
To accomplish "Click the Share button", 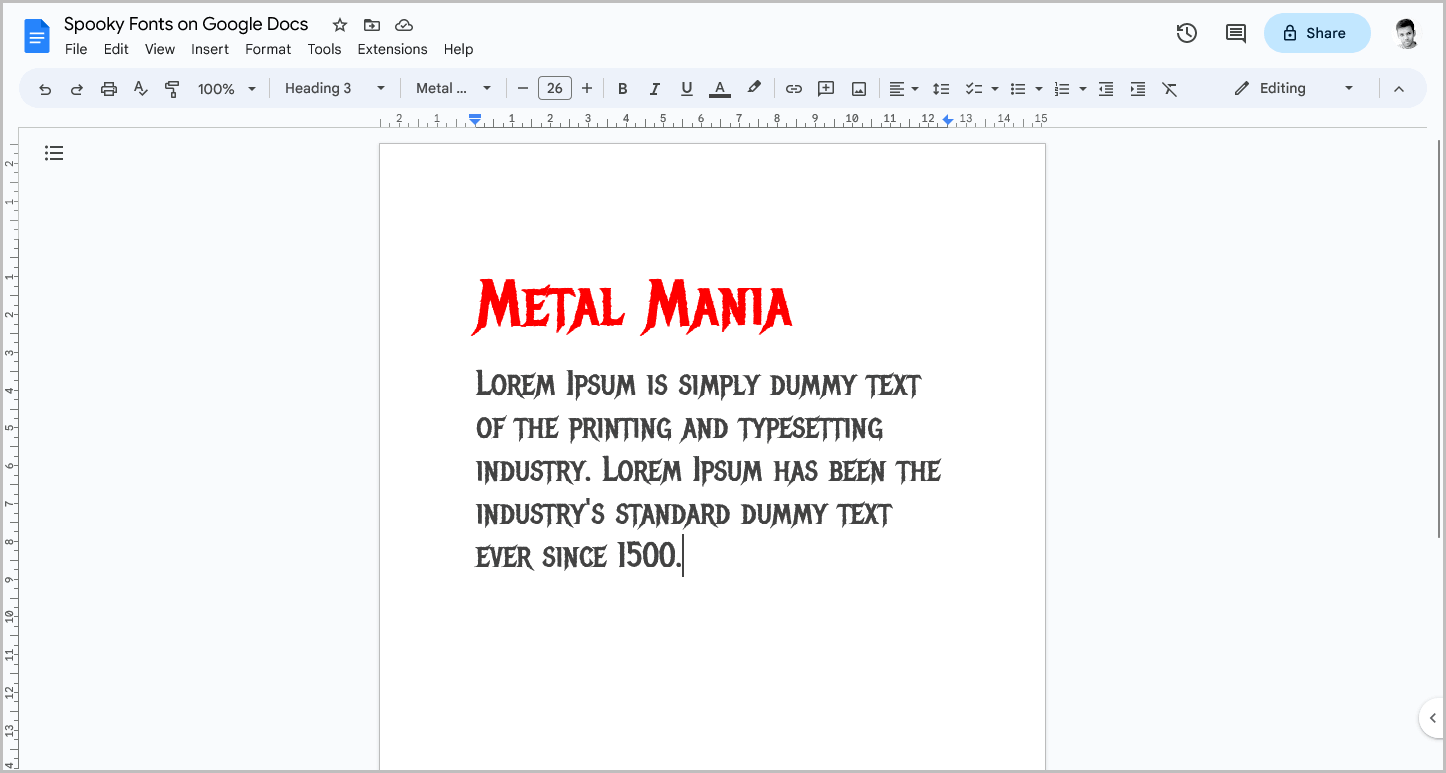I will tap(1317, 33).
